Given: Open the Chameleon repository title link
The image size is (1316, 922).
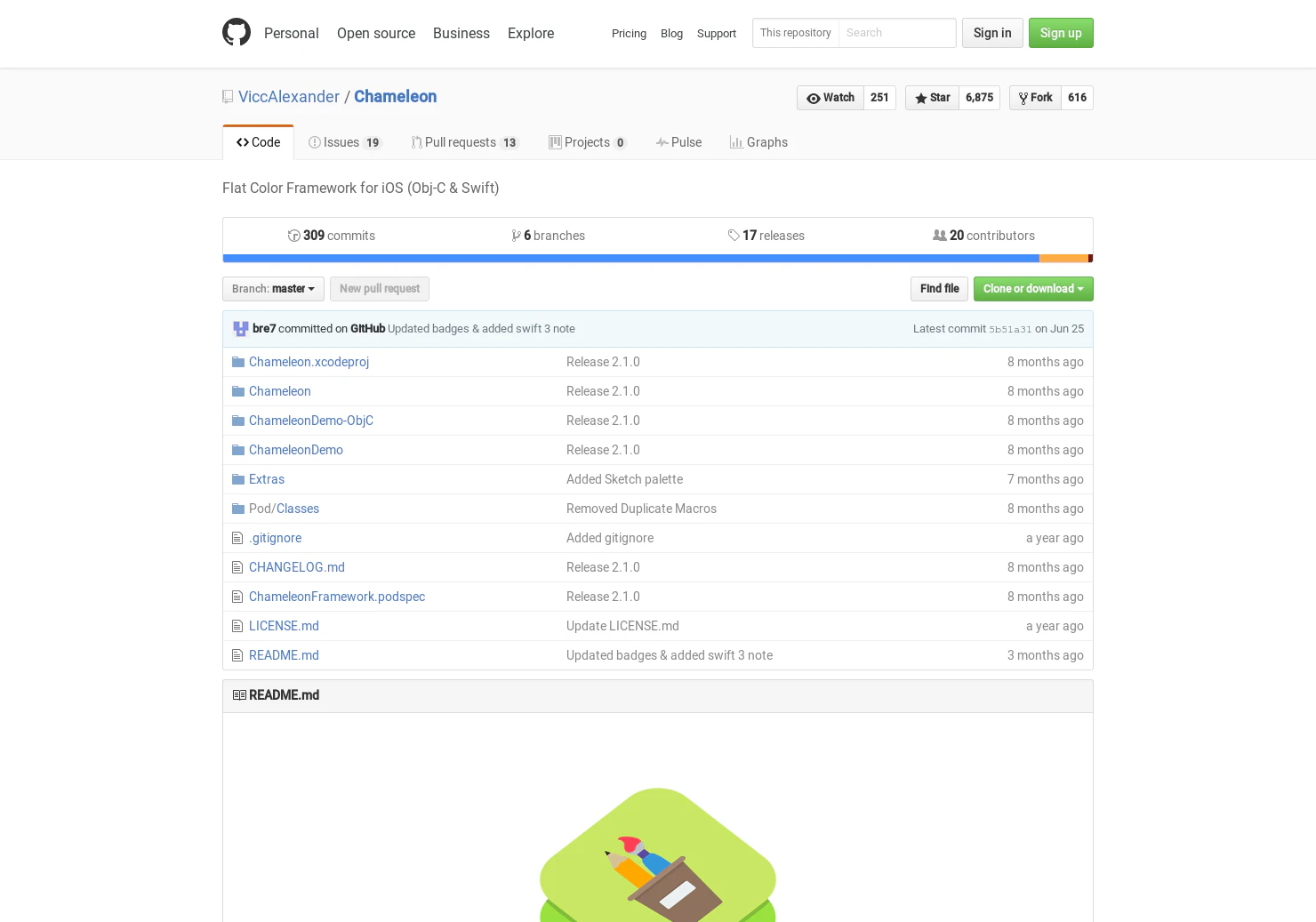Looking at the screenshot, I should point(396,97).
